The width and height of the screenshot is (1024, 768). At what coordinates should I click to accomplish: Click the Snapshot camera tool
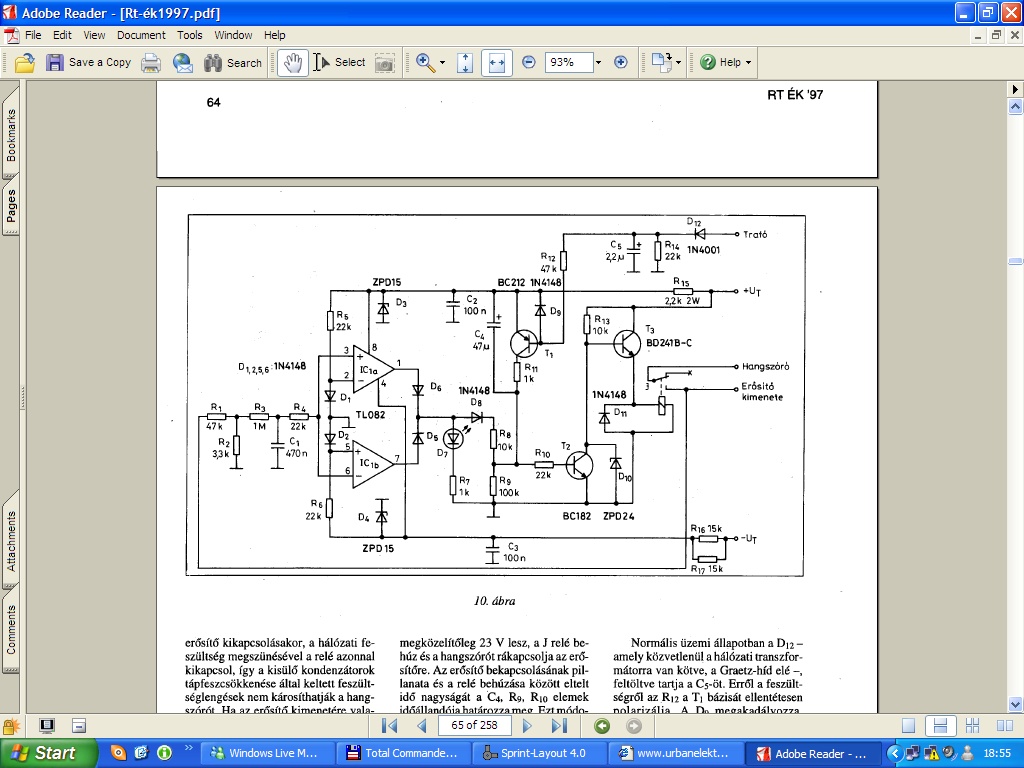[385, 63]
